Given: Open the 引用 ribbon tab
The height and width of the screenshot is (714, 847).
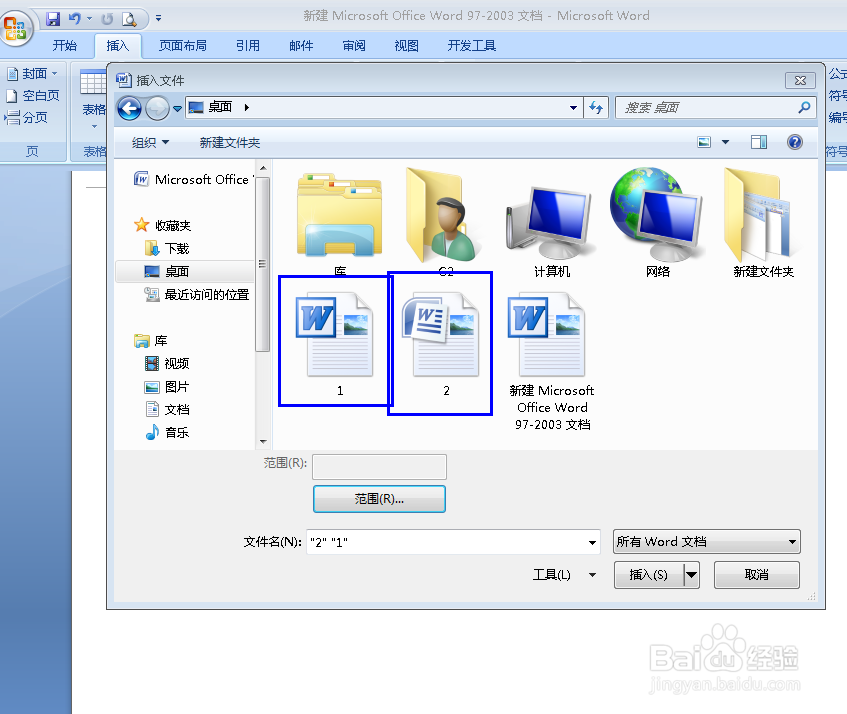Looking at the screenshot, I should click(x=248, y=46).
